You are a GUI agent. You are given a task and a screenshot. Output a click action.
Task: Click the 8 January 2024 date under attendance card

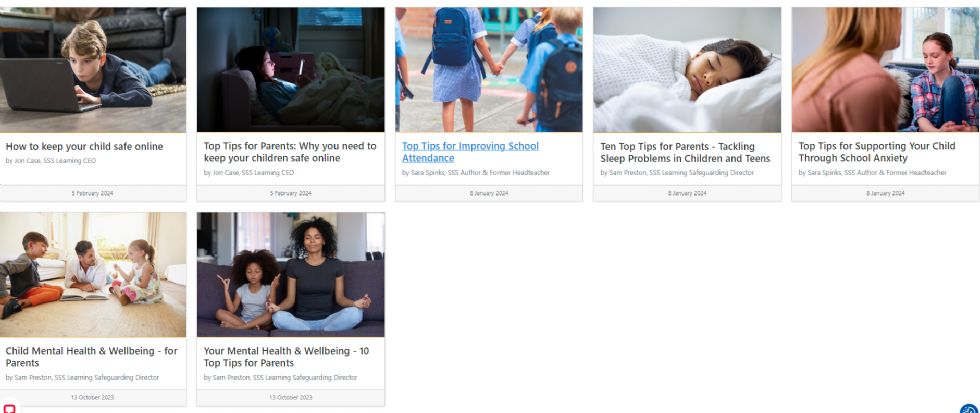489,193
